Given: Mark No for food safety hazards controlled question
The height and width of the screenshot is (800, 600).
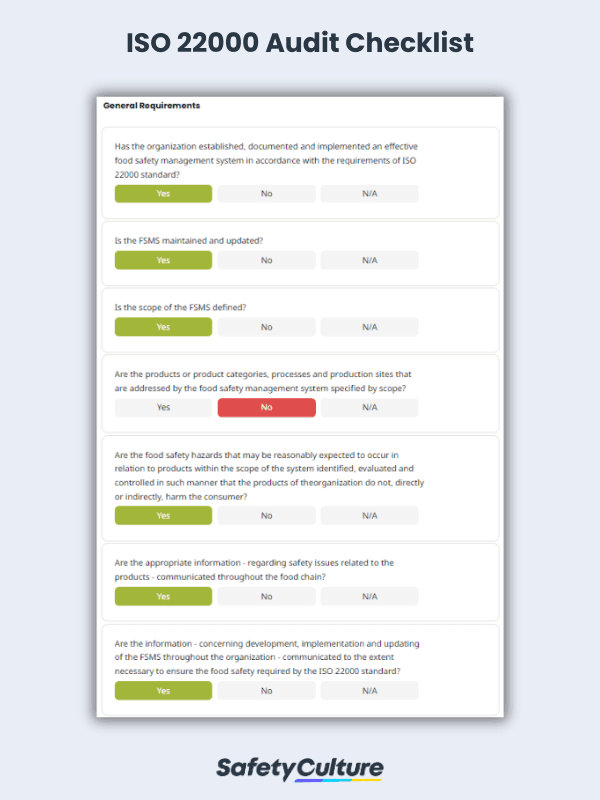Looking at the screenshot, I should [266, 516].
